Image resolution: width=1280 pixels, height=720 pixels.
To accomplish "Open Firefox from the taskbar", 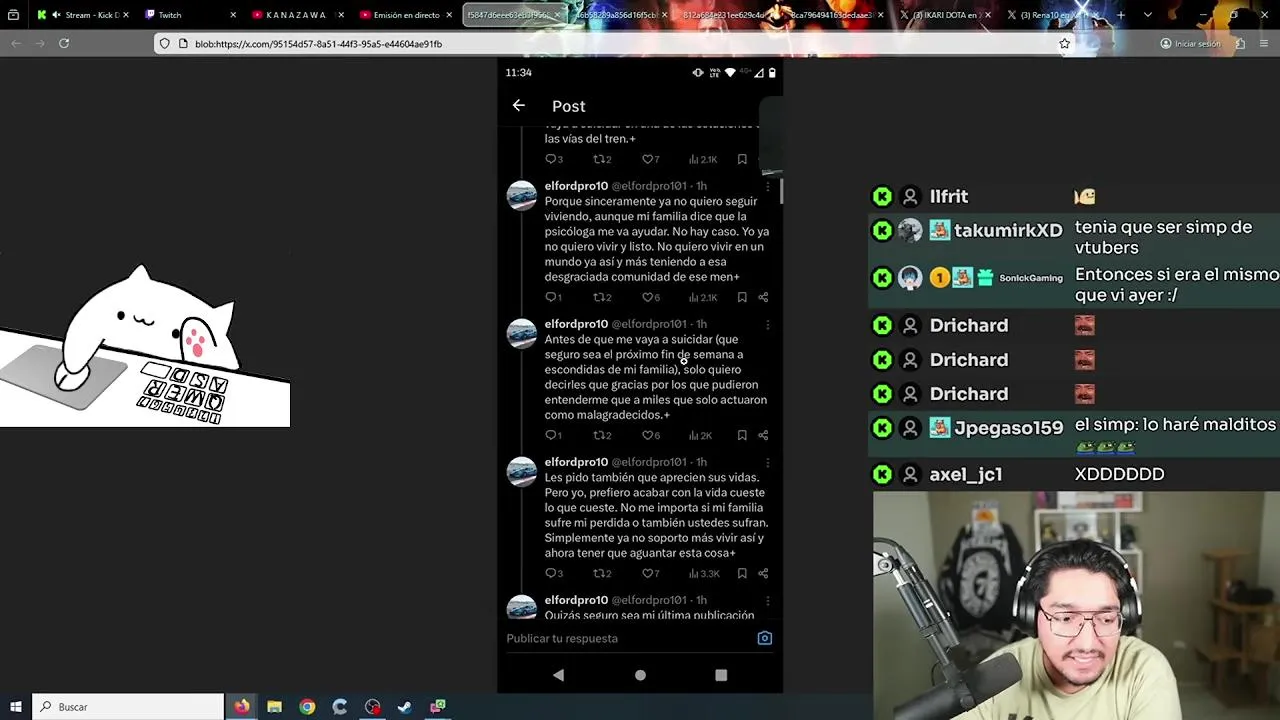I will pyautogui.click(x=242, y=707).
